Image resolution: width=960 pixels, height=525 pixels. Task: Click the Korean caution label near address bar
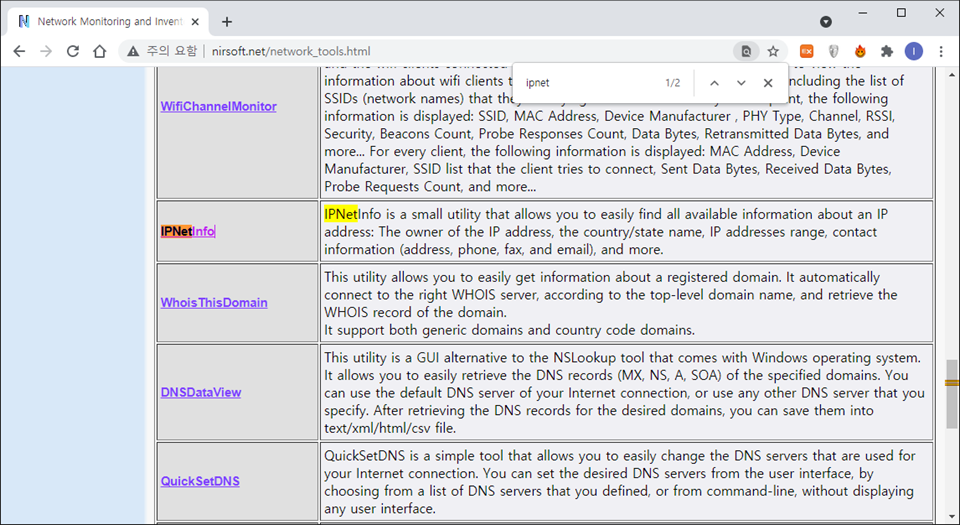pyautogui.click(x=171, y=51)
